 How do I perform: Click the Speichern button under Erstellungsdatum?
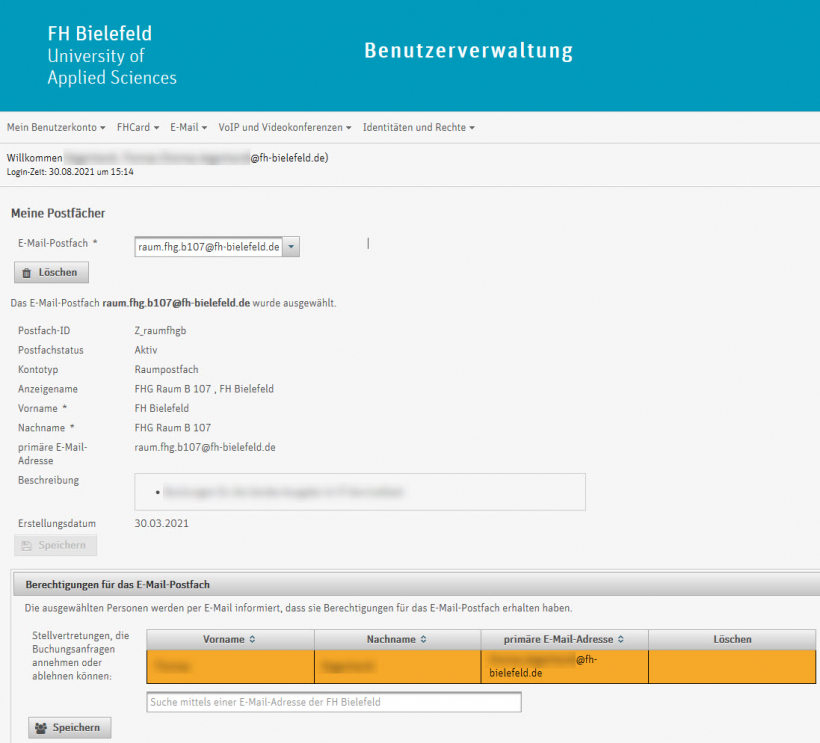point(55,545)
